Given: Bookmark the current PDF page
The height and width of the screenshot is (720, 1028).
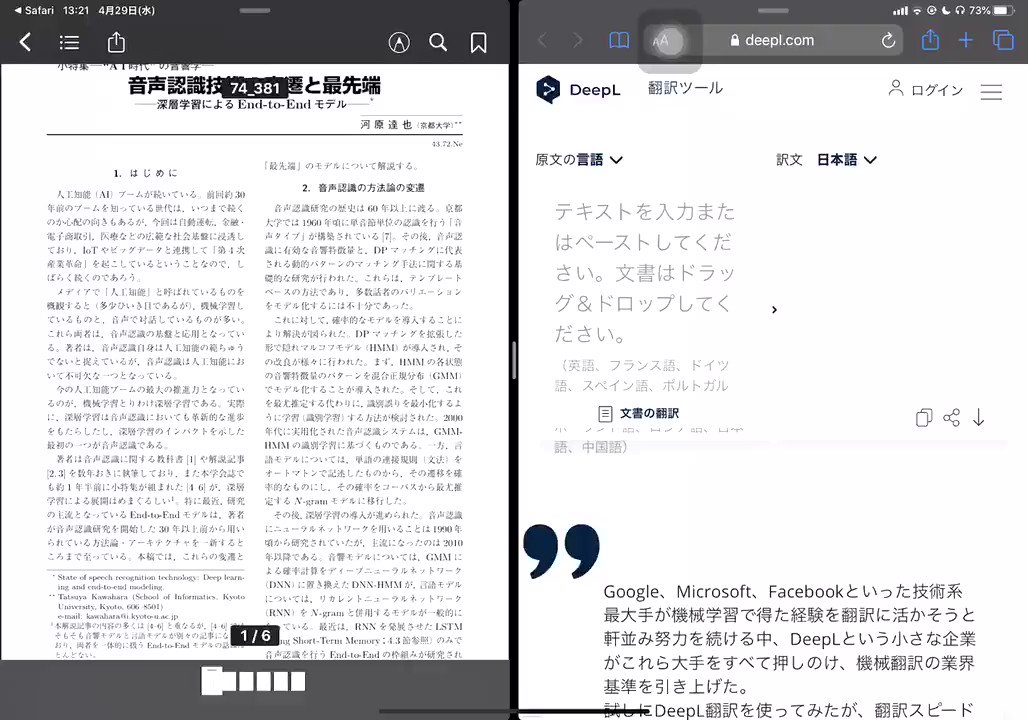Looking at the screenshot, I should (x=479, y=43).
